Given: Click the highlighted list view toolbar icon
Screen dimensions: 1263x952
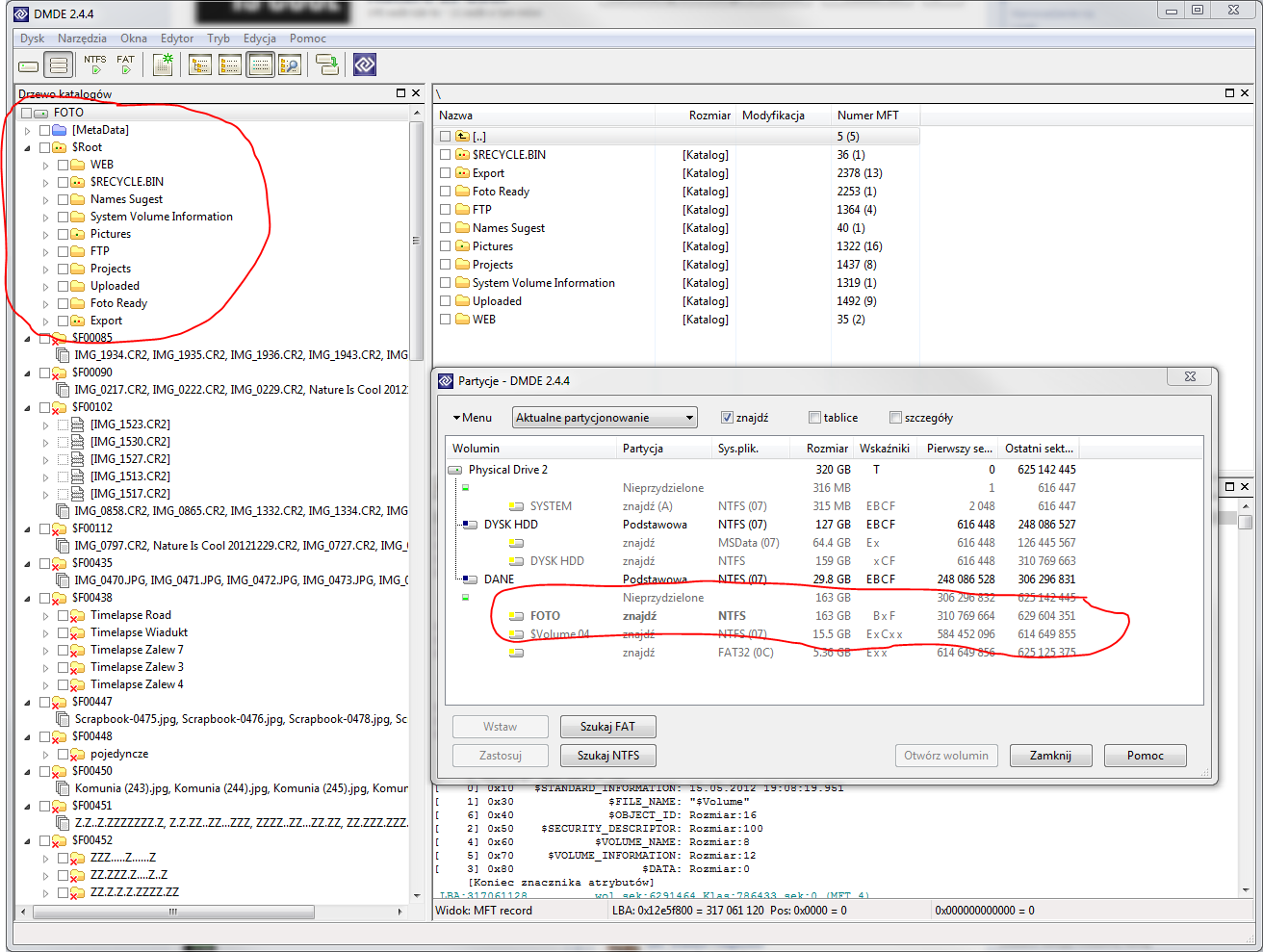Looking at the screenshot, I should click(260, 65).
